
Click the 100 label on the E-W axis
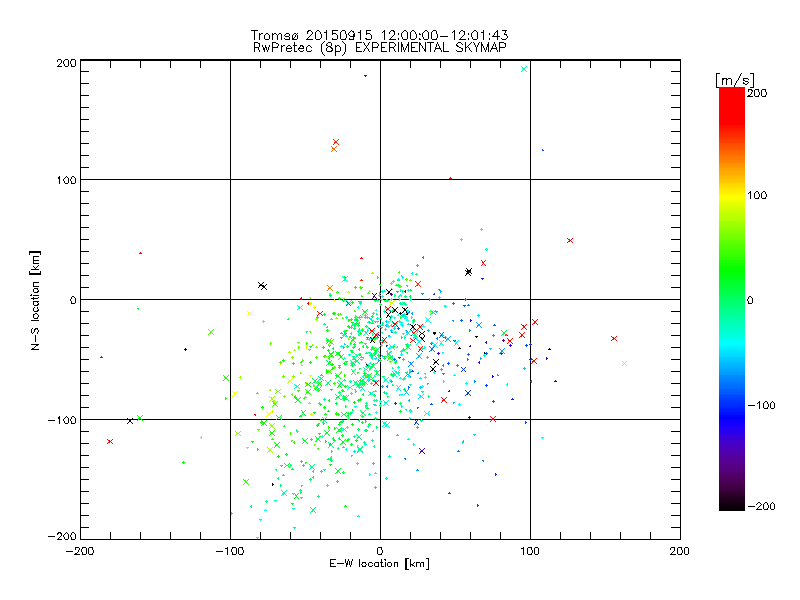pyautogui.click(x=530, y=551)
